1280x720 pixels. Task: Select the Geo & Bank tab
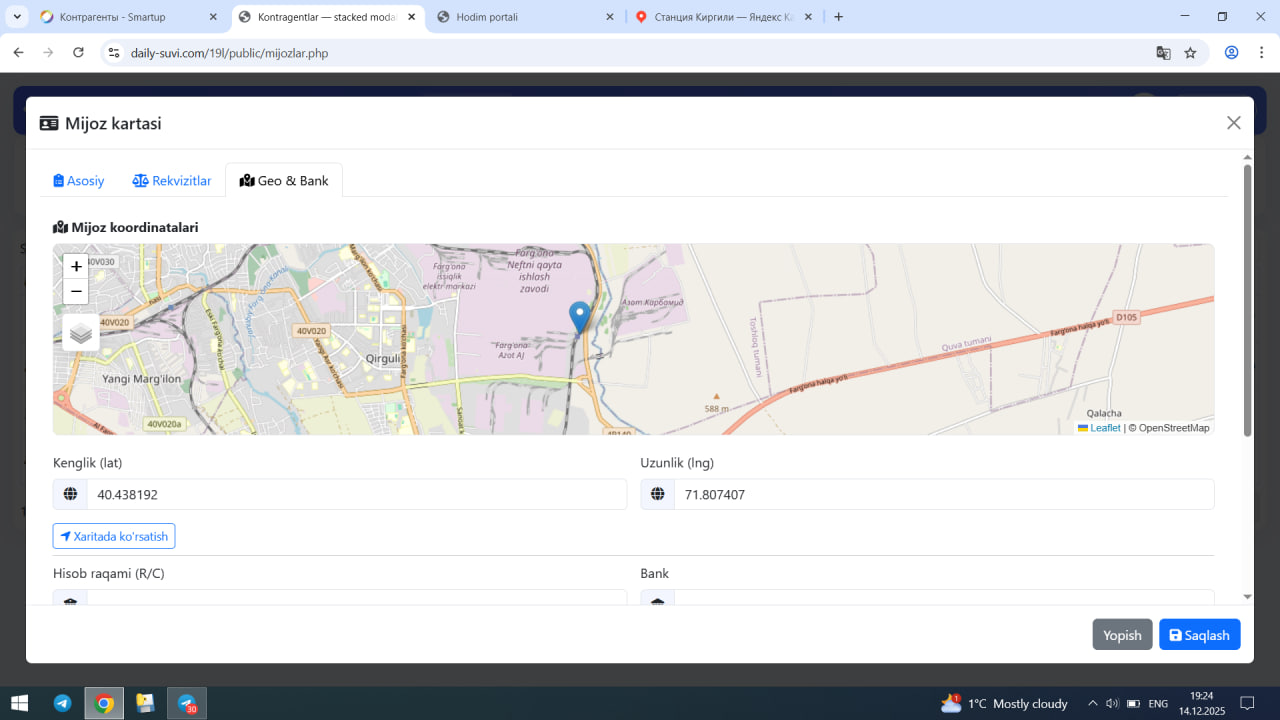(x=284, y=181)
